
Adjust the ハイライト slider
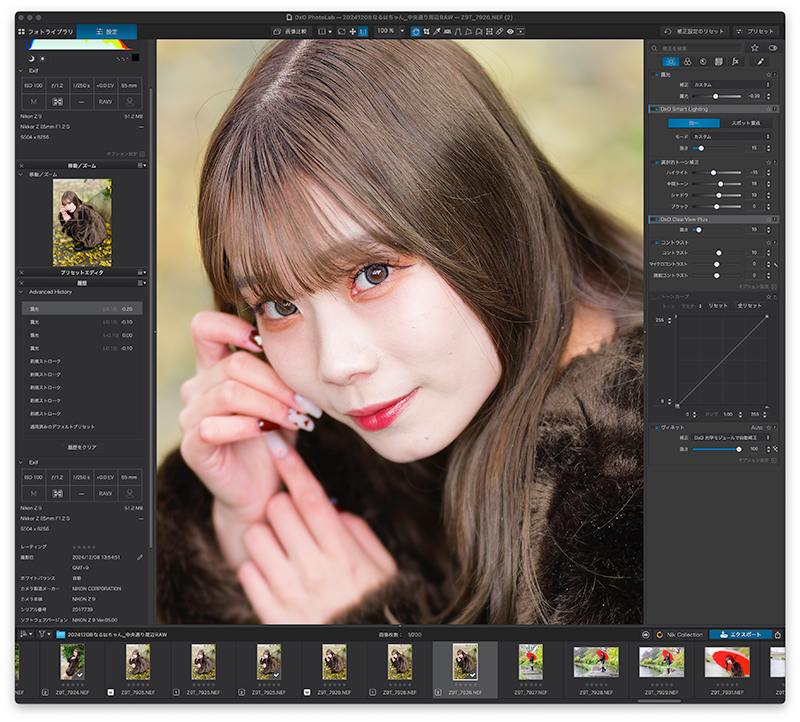[714, 172]
